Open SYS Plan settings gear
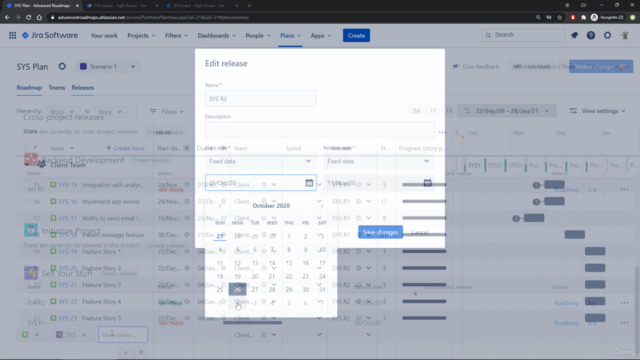Screen dimensions: 640x360 click(x=62, y=66)
